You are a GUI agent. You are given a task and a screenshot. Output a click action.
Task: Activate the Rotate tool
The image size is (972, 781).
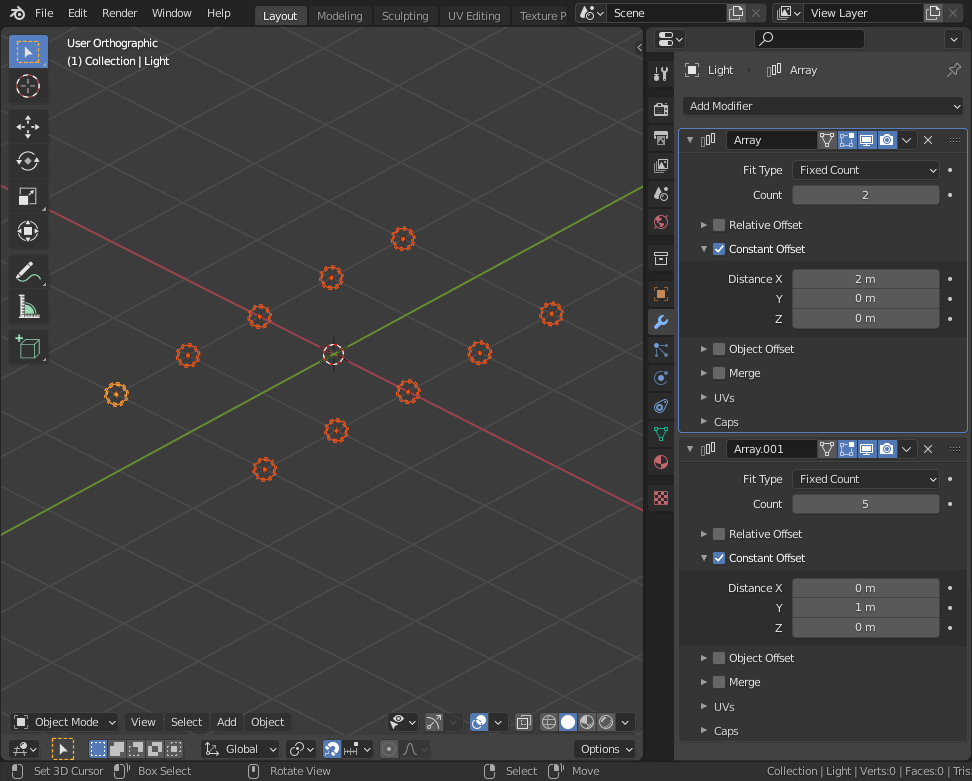pos(28,161)
